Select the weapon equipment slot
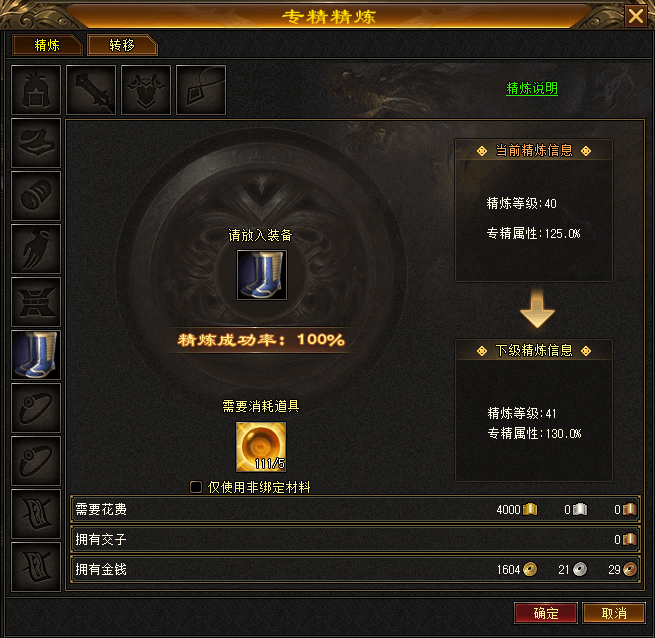The image size is (655, 638). 91,90
